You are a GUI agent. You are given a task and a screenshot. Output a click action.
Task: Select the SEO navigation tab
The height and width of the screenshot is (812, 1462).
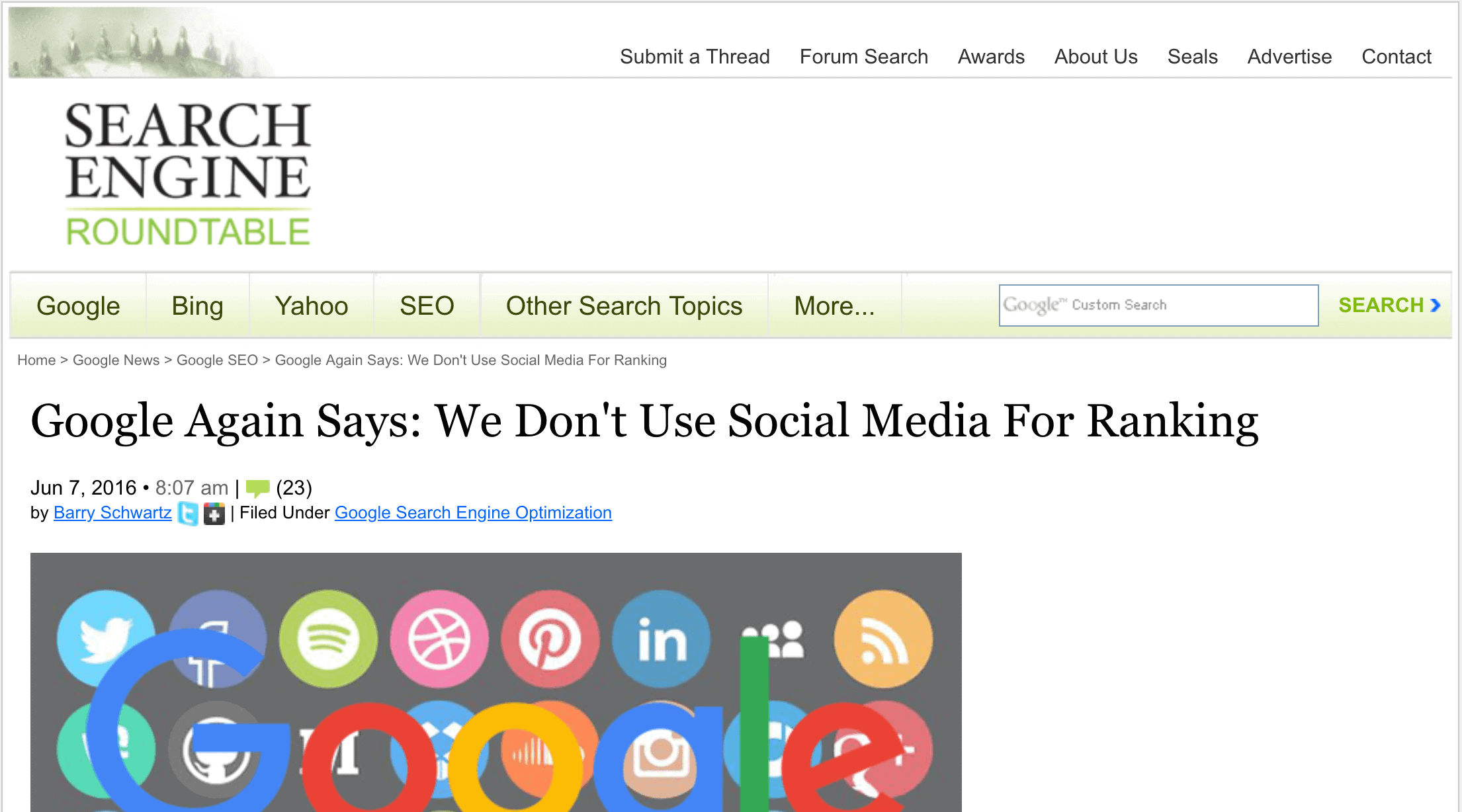click(x=427, y=306)
